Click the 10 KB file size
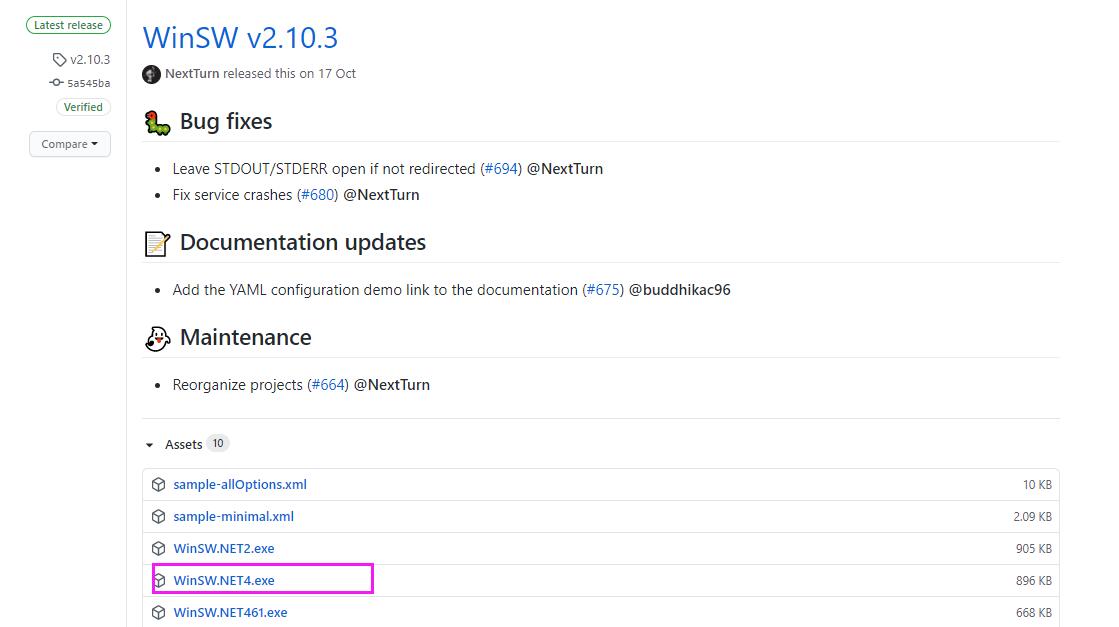The width and height of the screenshot is (1119, 627). point(1037,484)
